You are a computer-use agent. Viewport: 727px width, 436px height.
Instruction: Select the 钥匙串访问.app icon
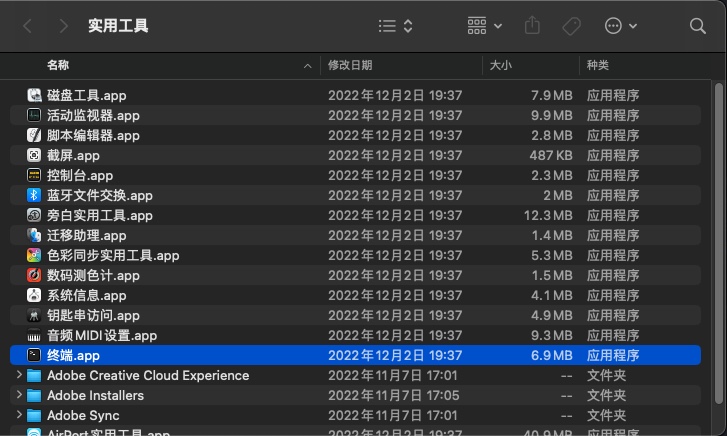(x=34, y=315)
